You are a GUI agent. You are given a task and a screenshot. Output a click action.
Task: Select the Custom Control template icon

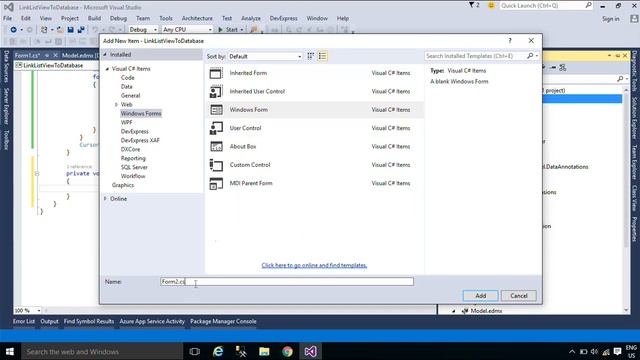pos(216,165)
